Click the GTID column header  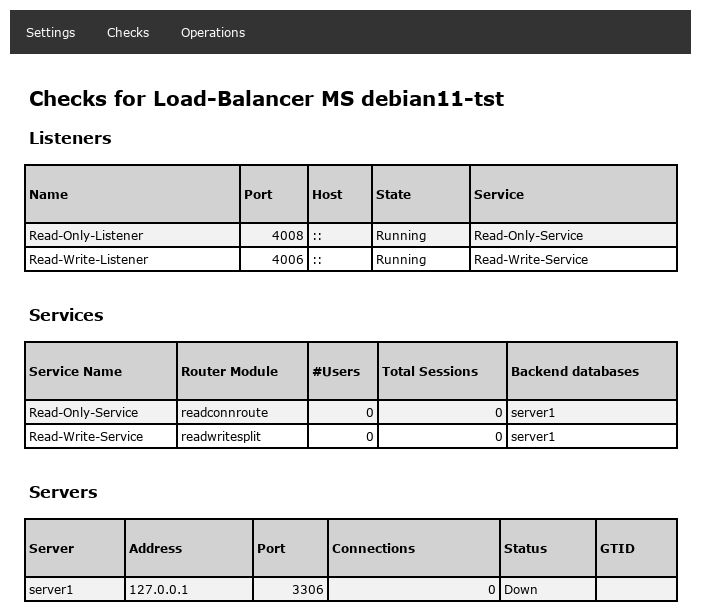click(x=617, y=548)
